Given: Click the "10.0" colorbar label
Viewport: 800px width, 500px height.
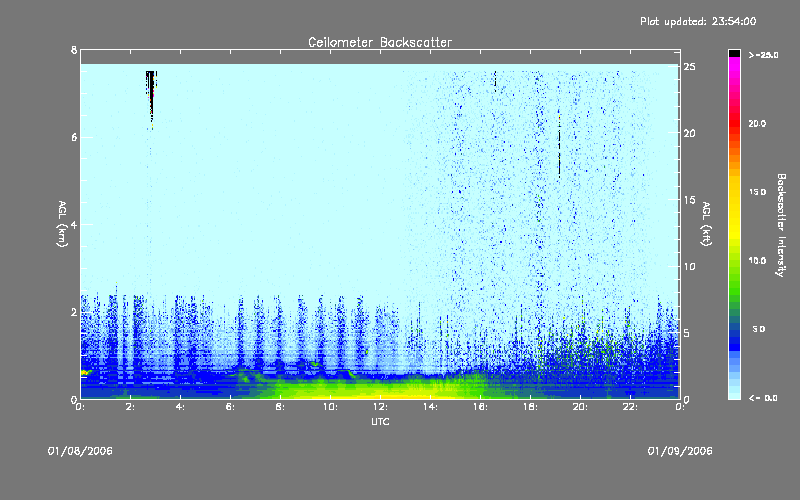Looking at the screenshot, I should (757, 260).
